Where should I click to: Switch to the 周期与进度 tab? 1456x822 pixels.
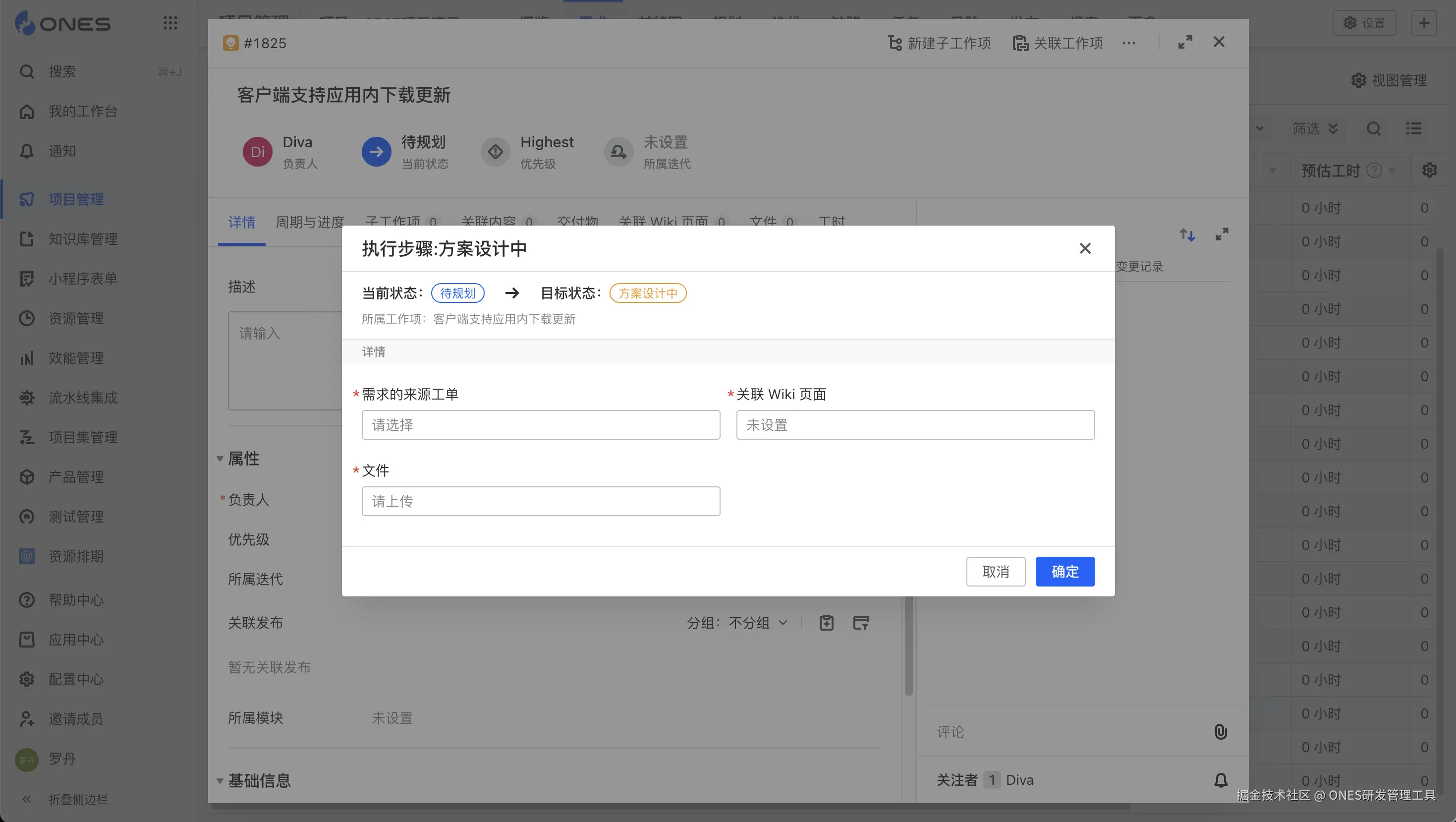click(309, 222)
